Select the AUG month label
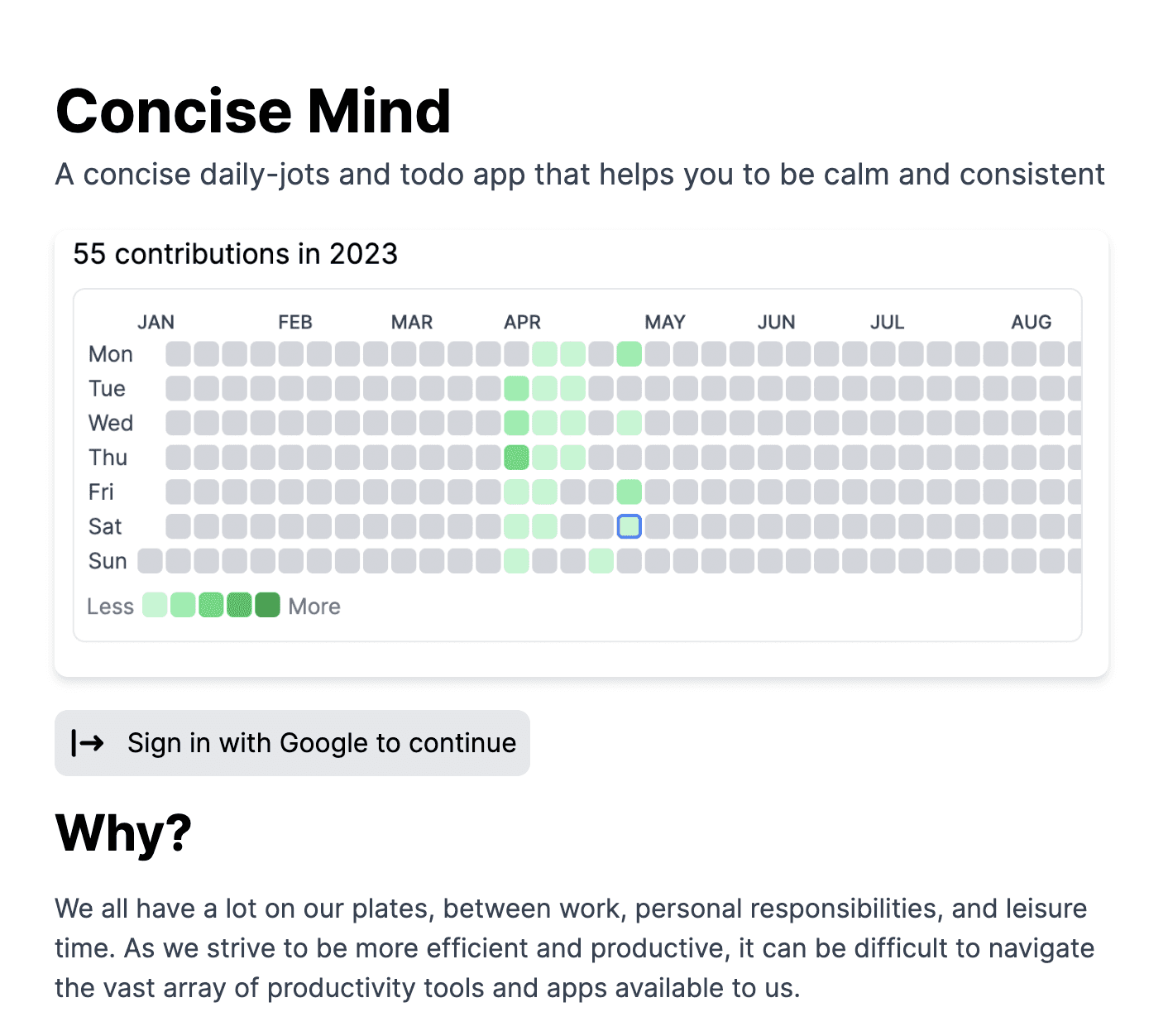 click(x=1031, y=322)
